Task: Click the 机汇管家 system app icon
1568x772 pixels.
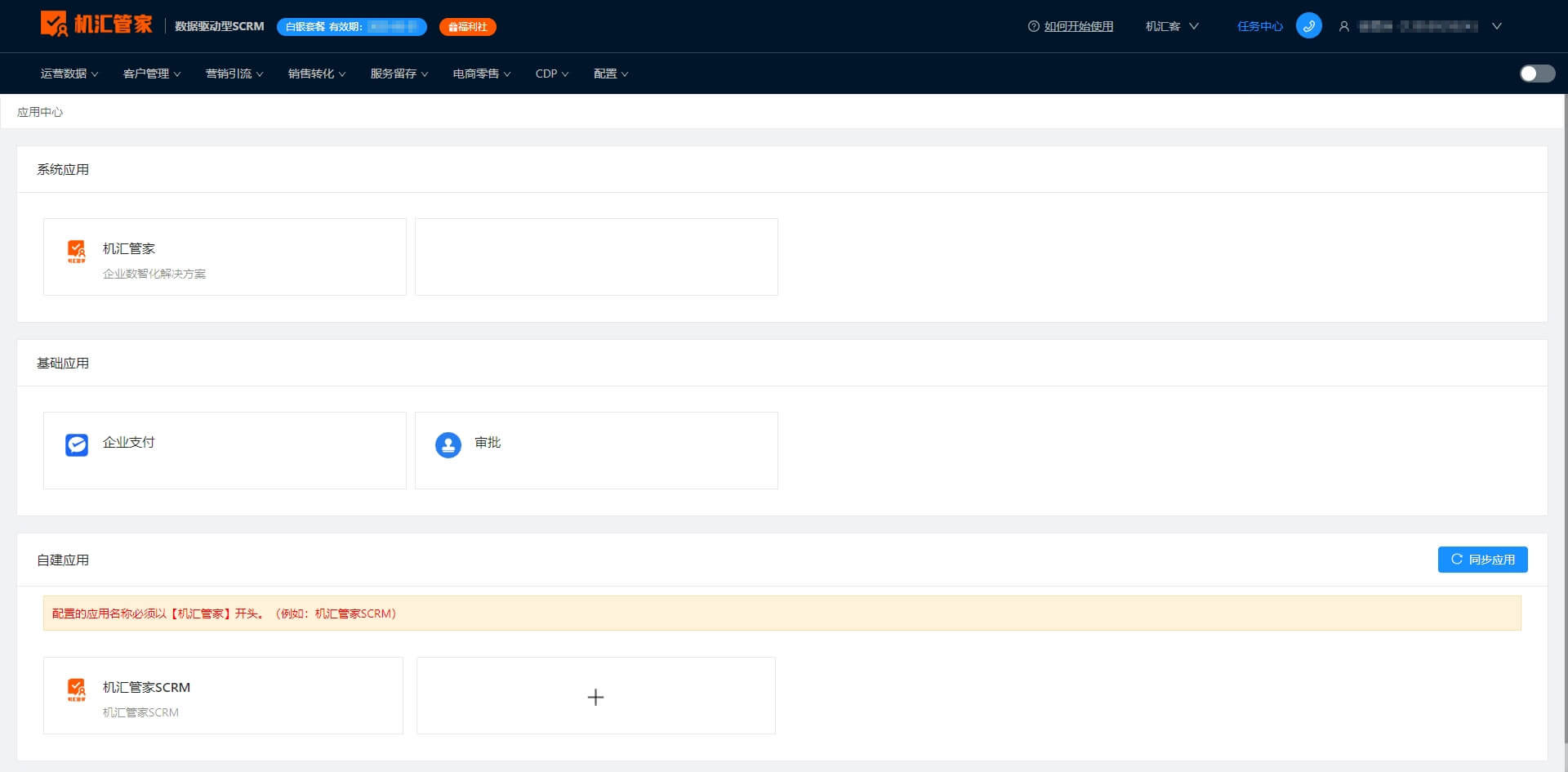Action: (77, 252)
